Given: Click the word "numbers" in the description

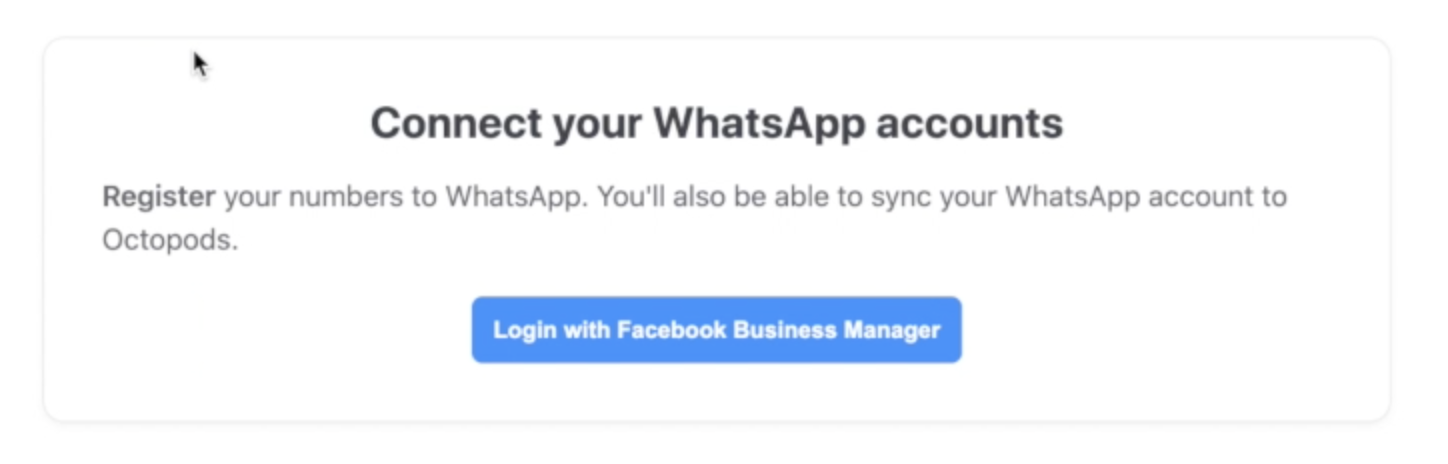Looking at the screenshot, I should 329,196.
